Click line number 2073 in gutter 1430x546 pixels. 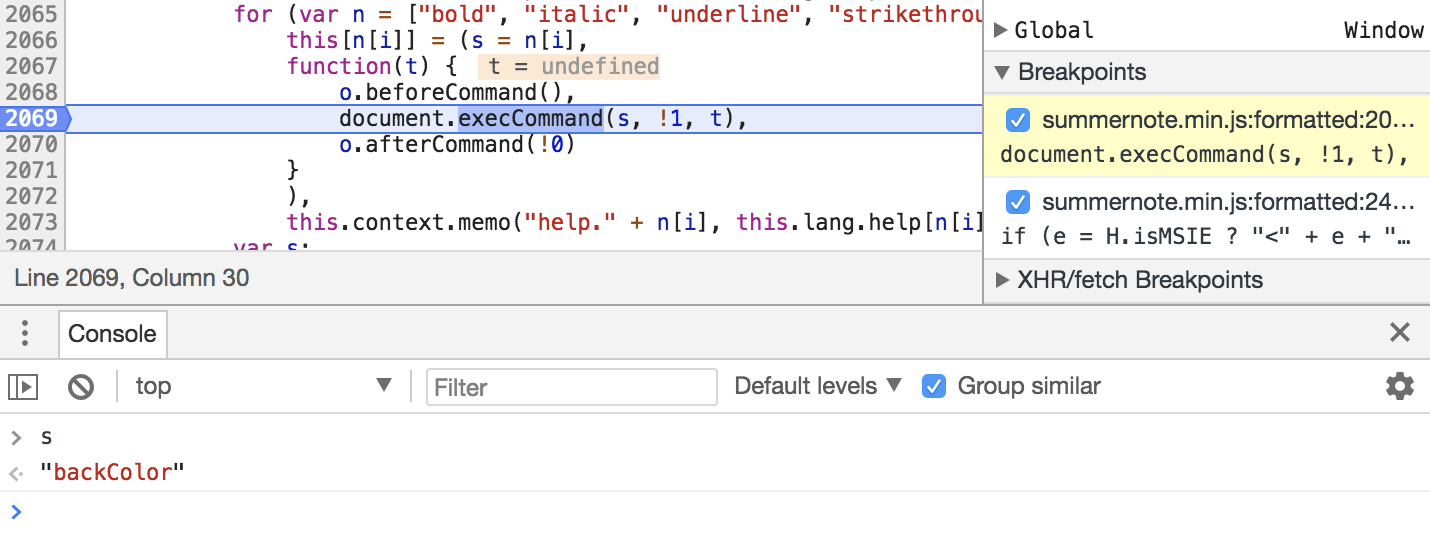click(x=31, y=222)
